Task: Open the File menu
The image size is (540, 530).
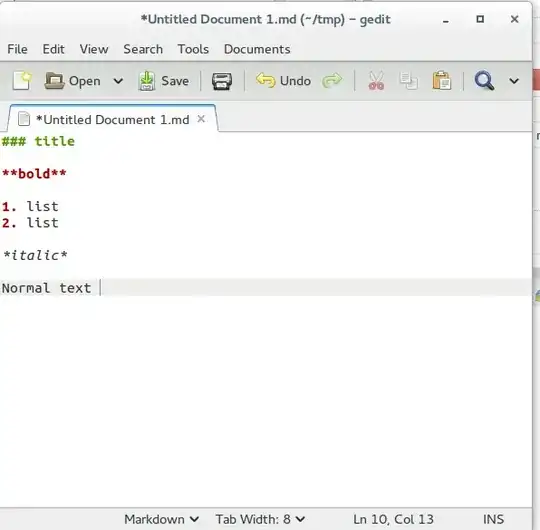Action: (x=17, y=49)
